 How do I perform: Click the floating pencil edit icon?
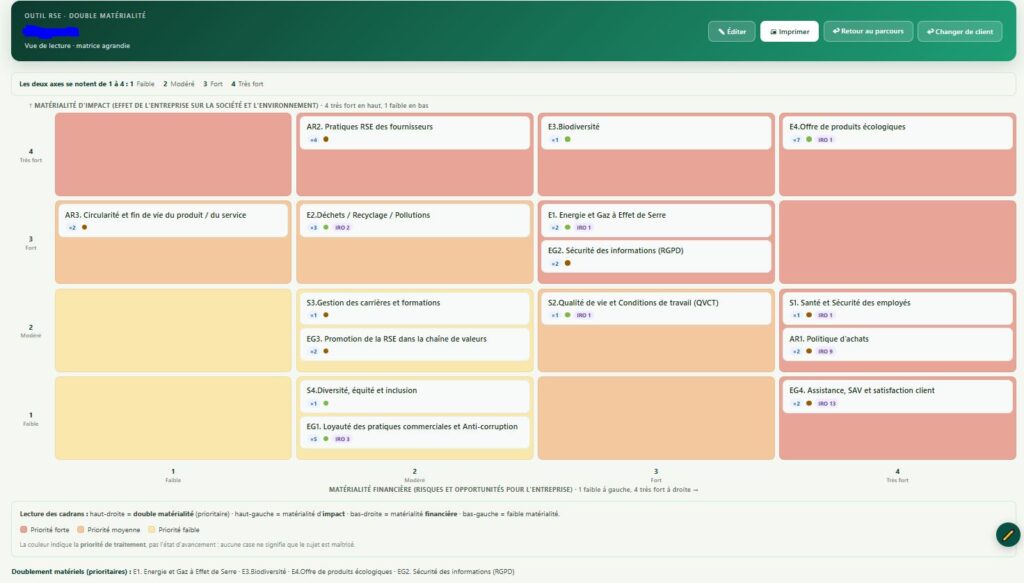tap(1008, 535)
